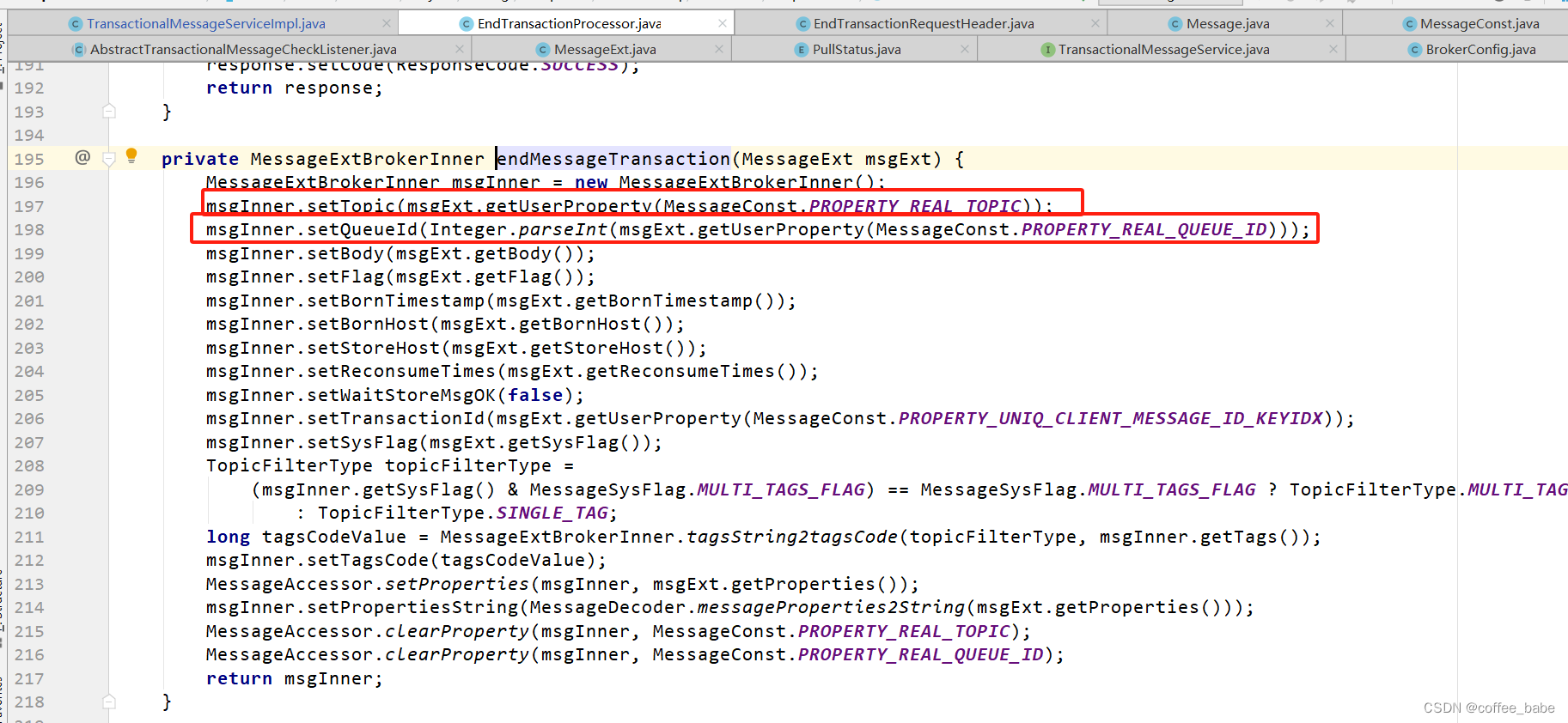Viewport: 1568px width, 723px height.
Task: Close the TransactionalMessageService.java tab
Action: point(1333,49)
